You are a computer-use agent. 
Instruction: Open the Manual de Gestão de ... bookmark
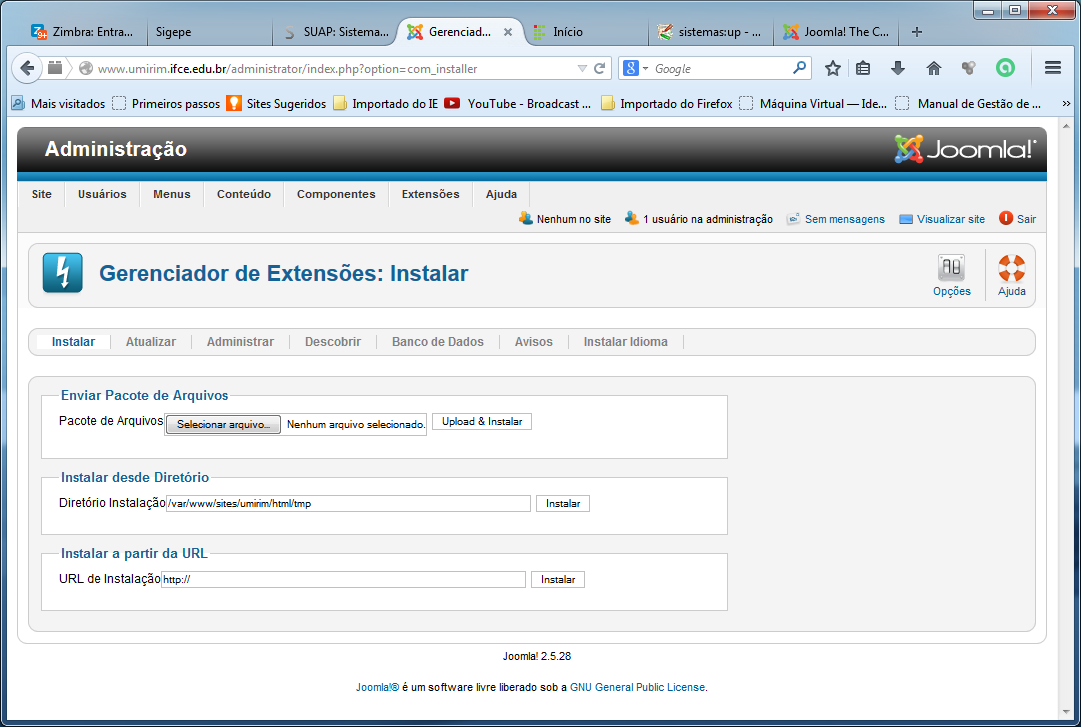coord(968,103)
